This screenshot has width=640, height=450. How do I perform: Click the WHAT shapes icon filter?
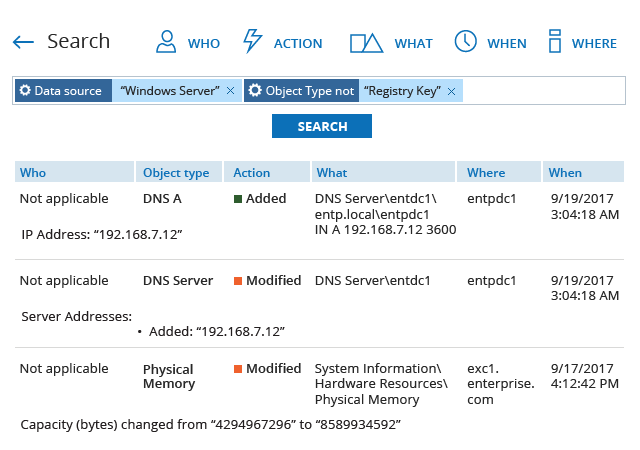pyautogui.click(x=366, y=42)
